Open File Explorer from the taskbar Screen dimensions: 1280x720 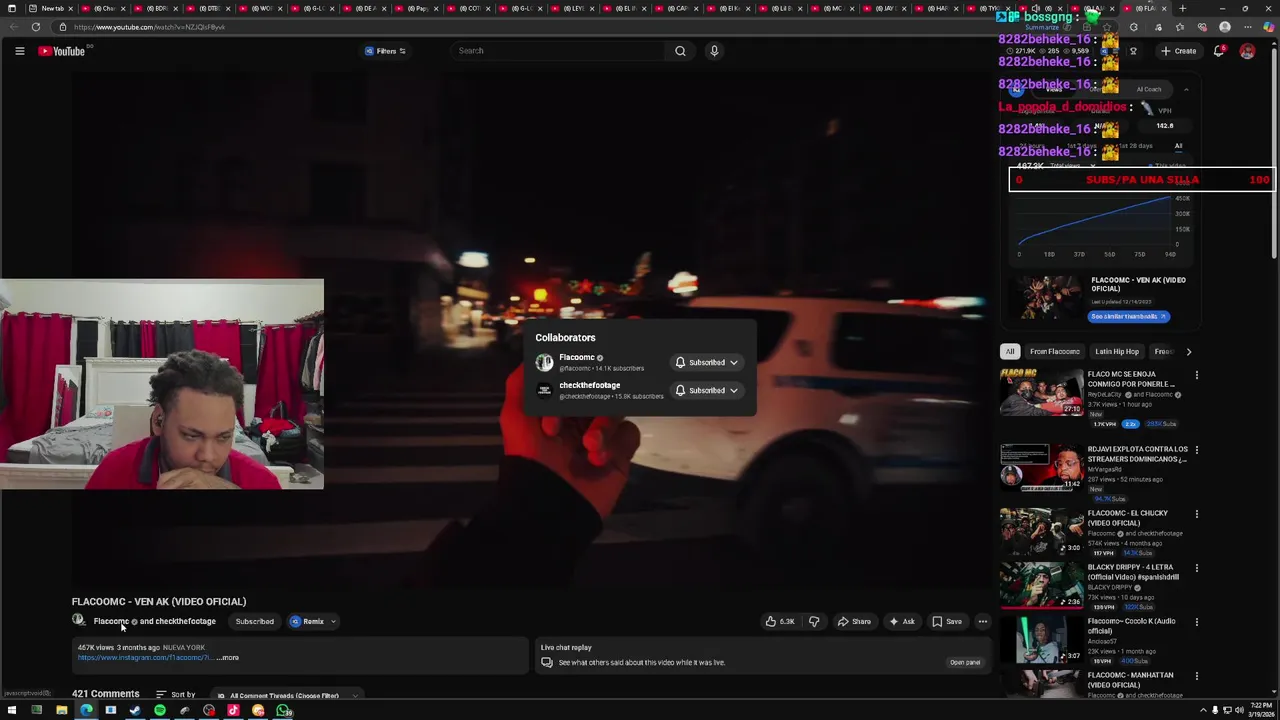coord(61,711)
